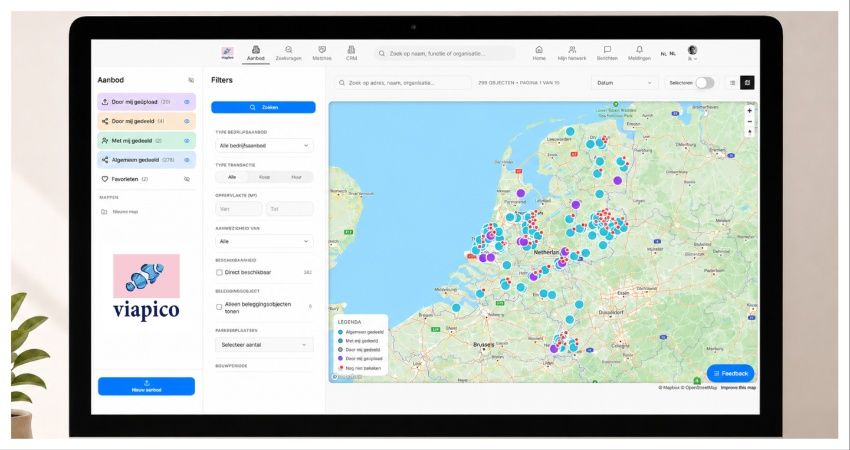Open the Selecteer aantal parking dropdown

pyautogui.click(x=264, y=345)
